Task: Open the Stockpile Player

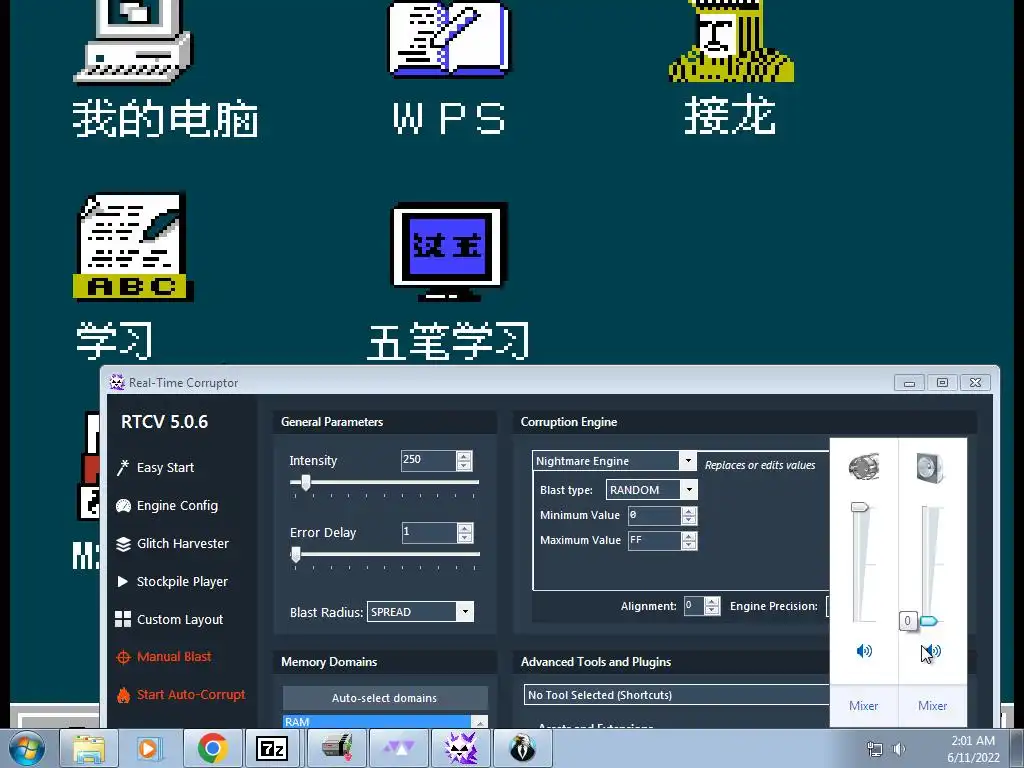Action: click(x=182, y=581)
